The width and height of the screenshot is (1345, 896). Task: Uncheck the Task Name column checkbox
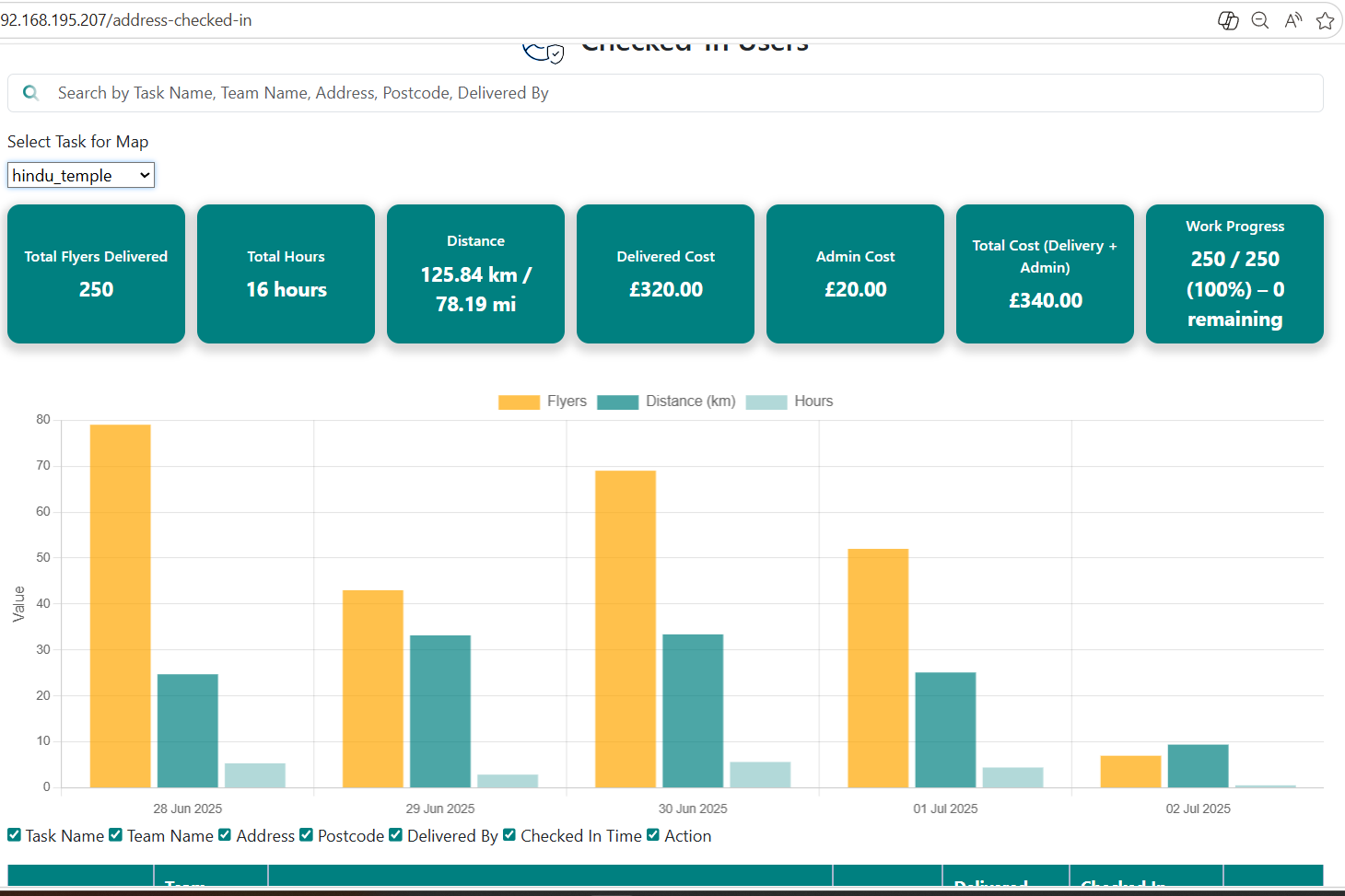(14, 835)
